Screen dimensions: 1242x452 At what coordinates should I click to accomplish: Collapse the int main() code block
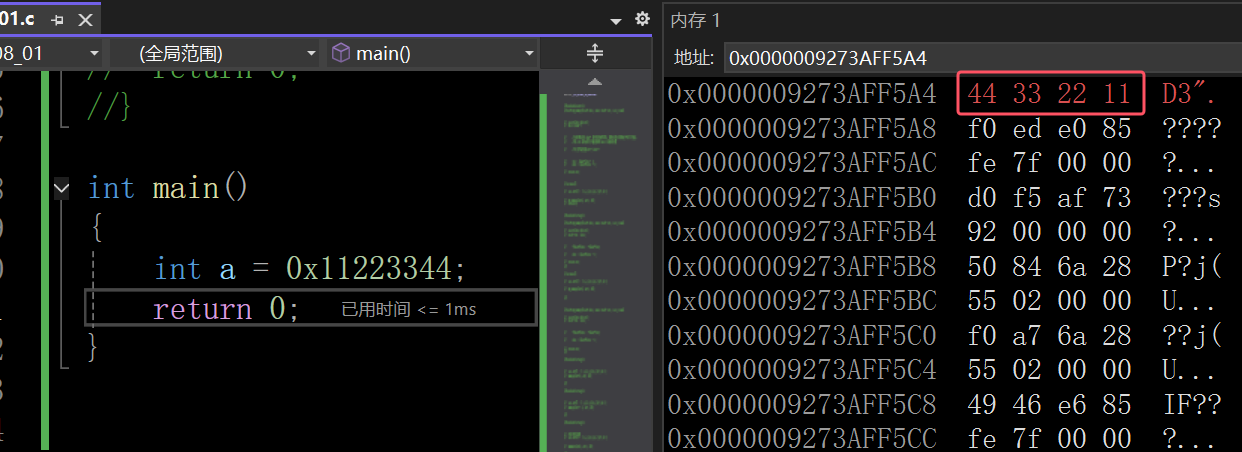(62, 188)
